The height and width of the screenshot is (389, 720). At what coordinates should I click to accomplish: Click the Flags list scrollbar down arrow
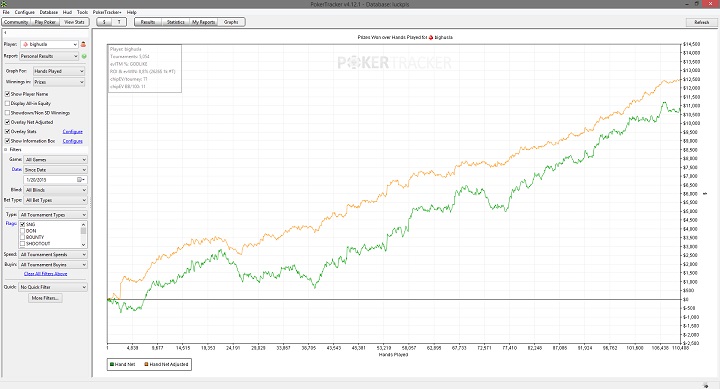(x=84, y=244)
